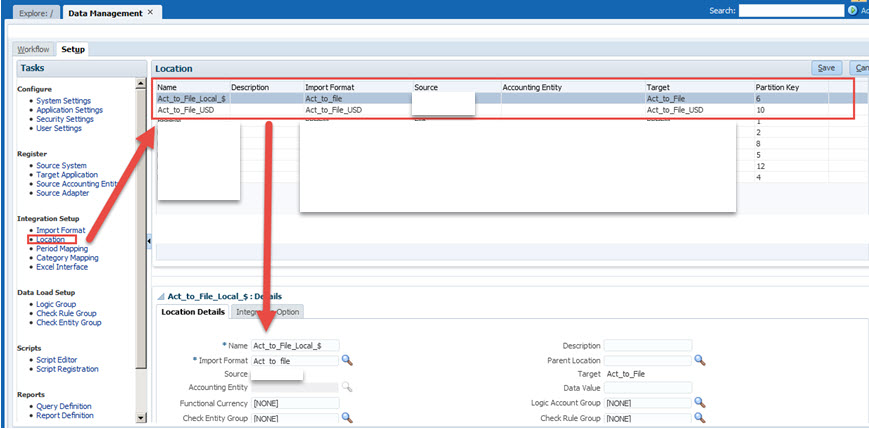This screenshot has height=429, width=869.
Task: Click the Save button
Action: click(826, 68)
